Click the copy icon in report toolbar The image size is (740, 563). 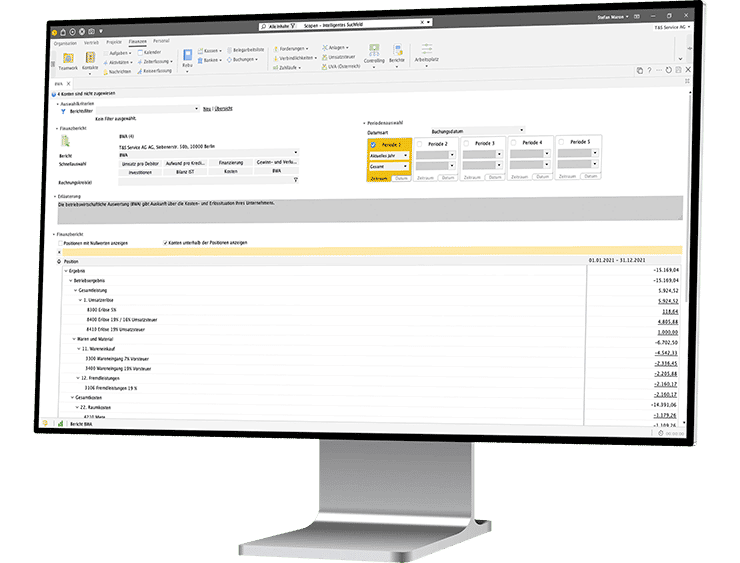[639, 70]
